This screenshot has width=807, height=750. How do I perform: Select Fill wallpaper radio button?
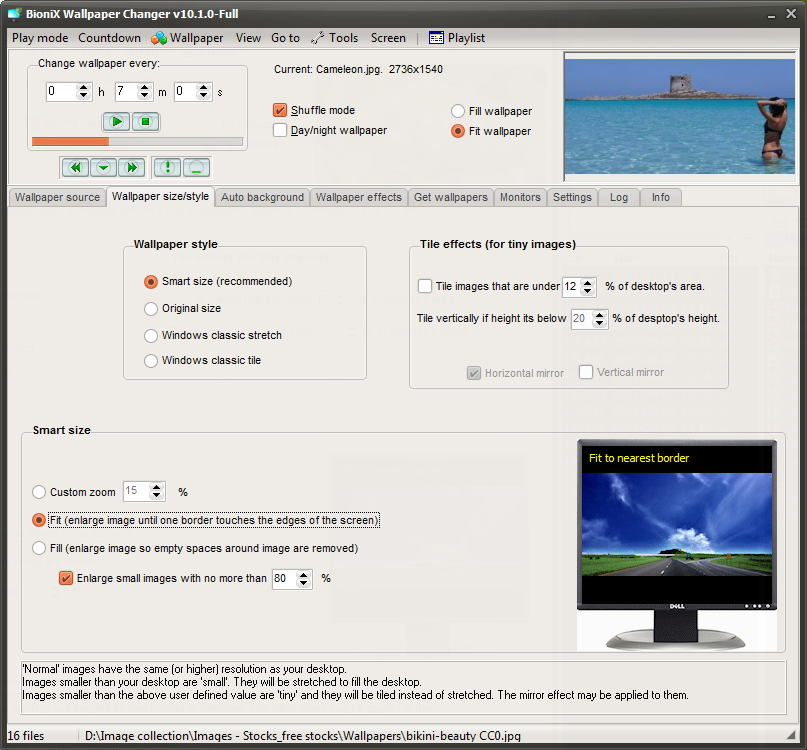coord(458,111)
